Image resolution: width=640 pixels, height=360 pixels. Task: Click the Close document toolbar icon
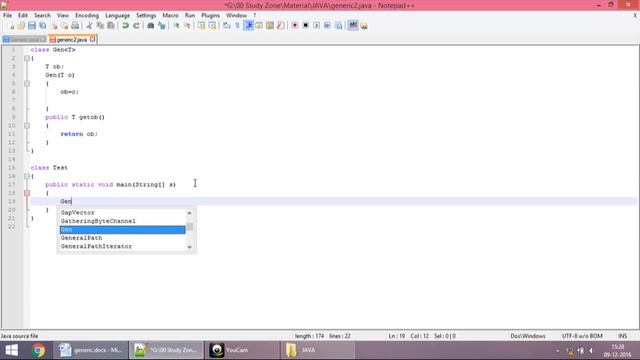[54, 26]
